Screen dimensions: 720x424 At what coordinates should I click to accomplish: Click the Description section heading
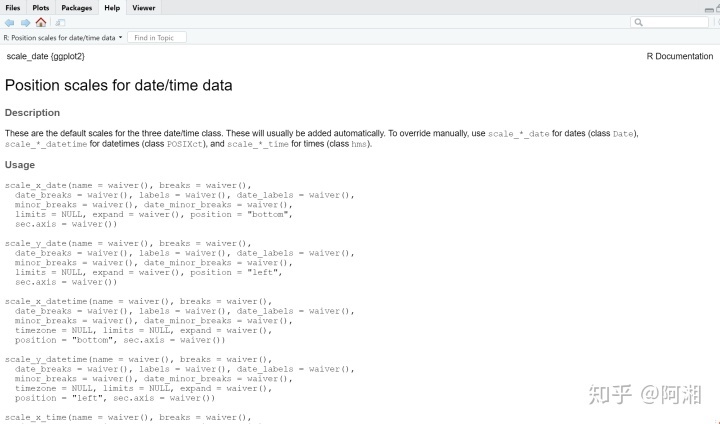pos(32,113)
